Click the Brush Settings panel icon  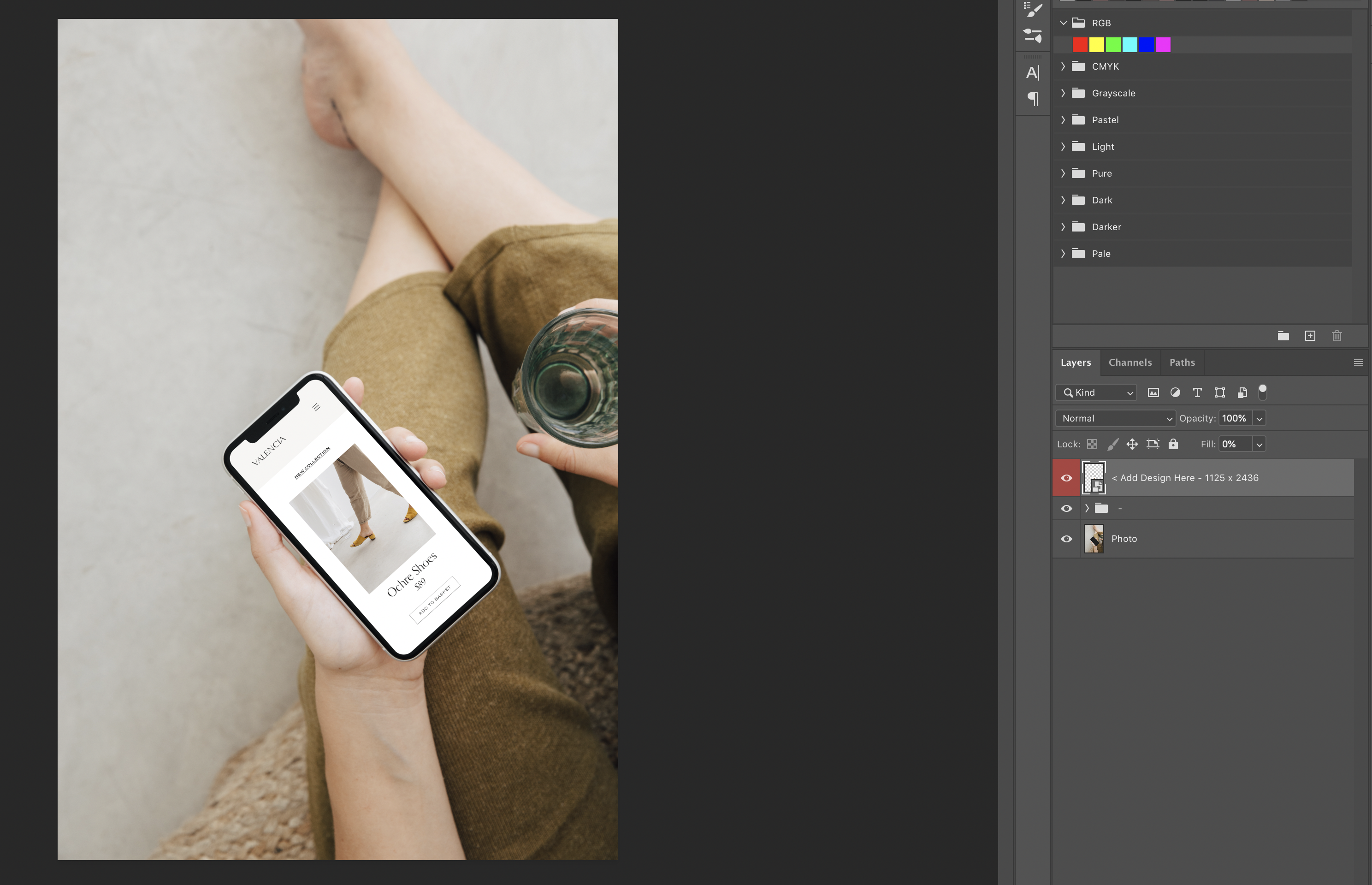(x=1032, y=10)
